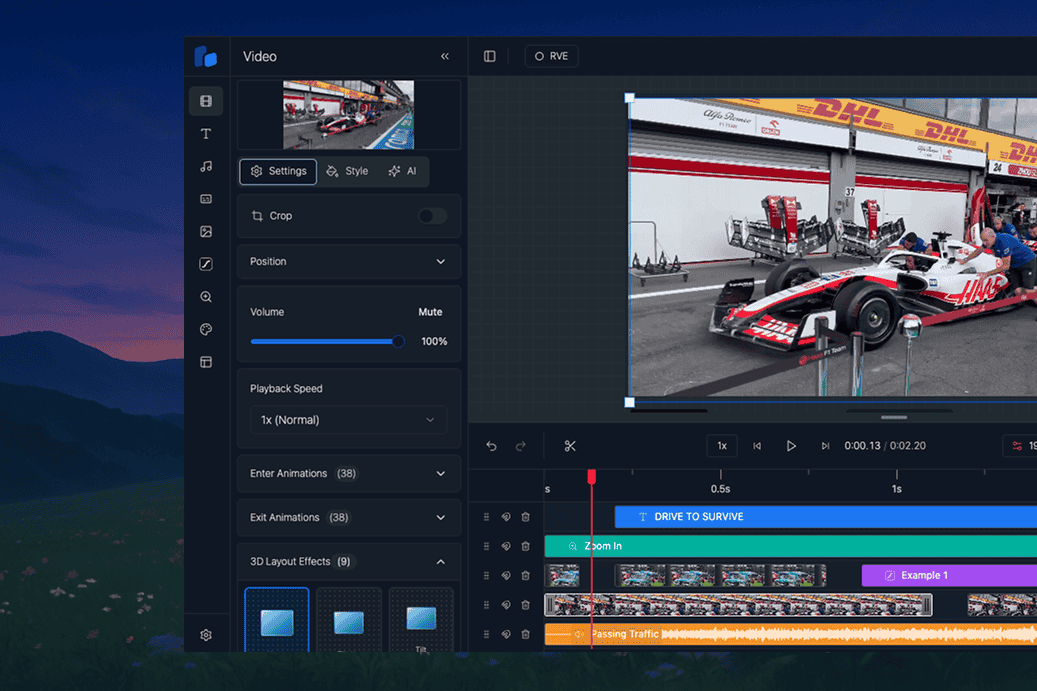Select the Tilt 3D layout effect thumbnail
The height and width of the screenshot is (691, 1037).
421,620
